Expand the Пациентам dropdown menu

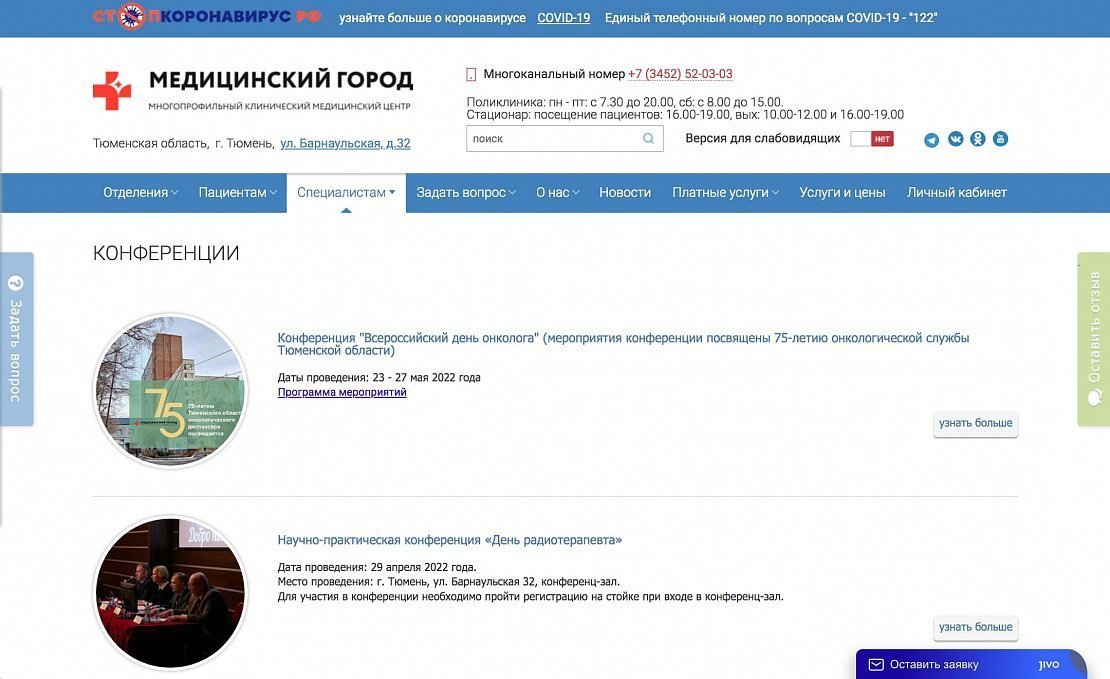point(237,193)
